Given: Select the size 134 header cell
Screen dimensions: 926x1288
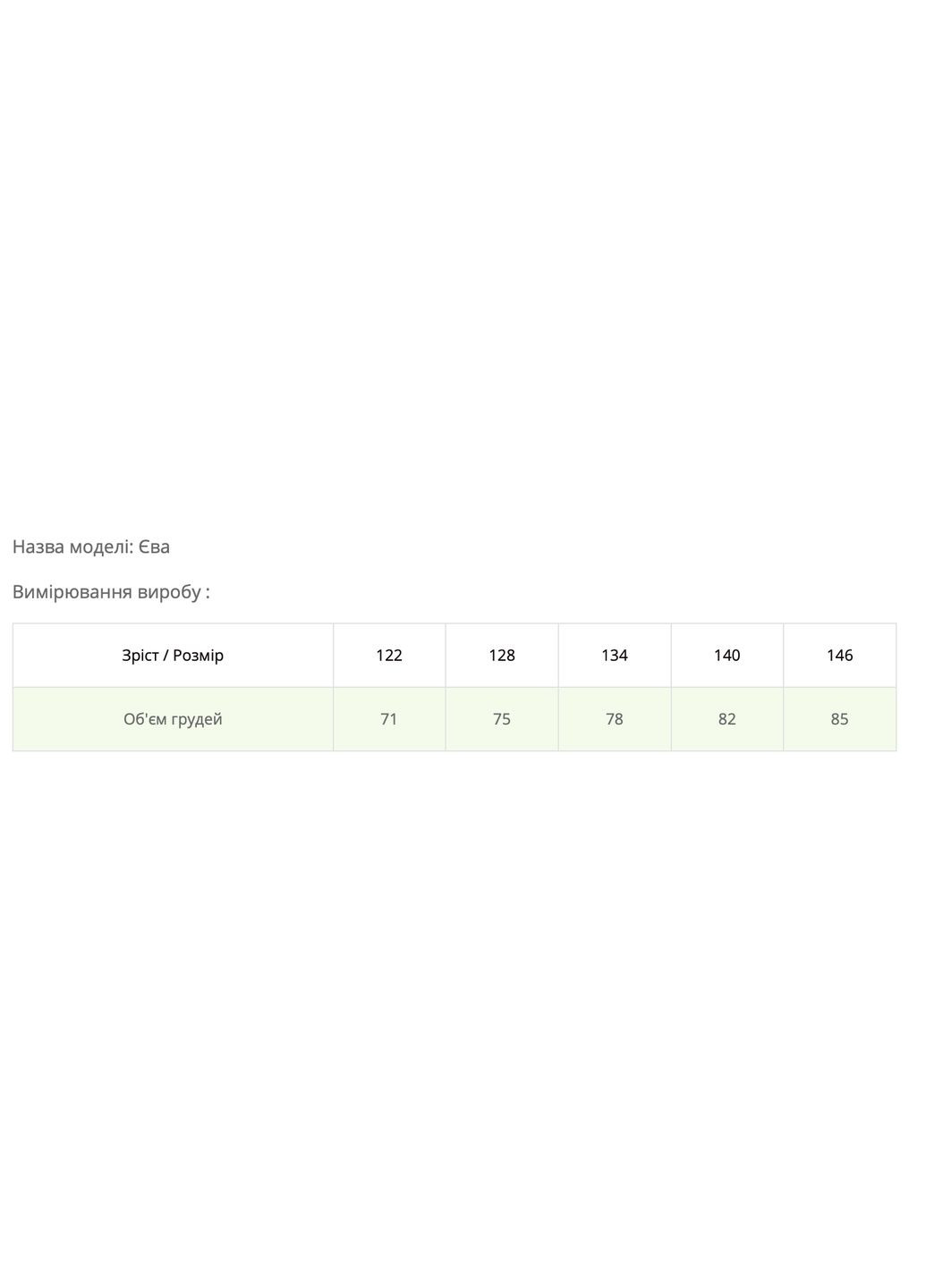Looking at the screenshot, I should point(615,656).
